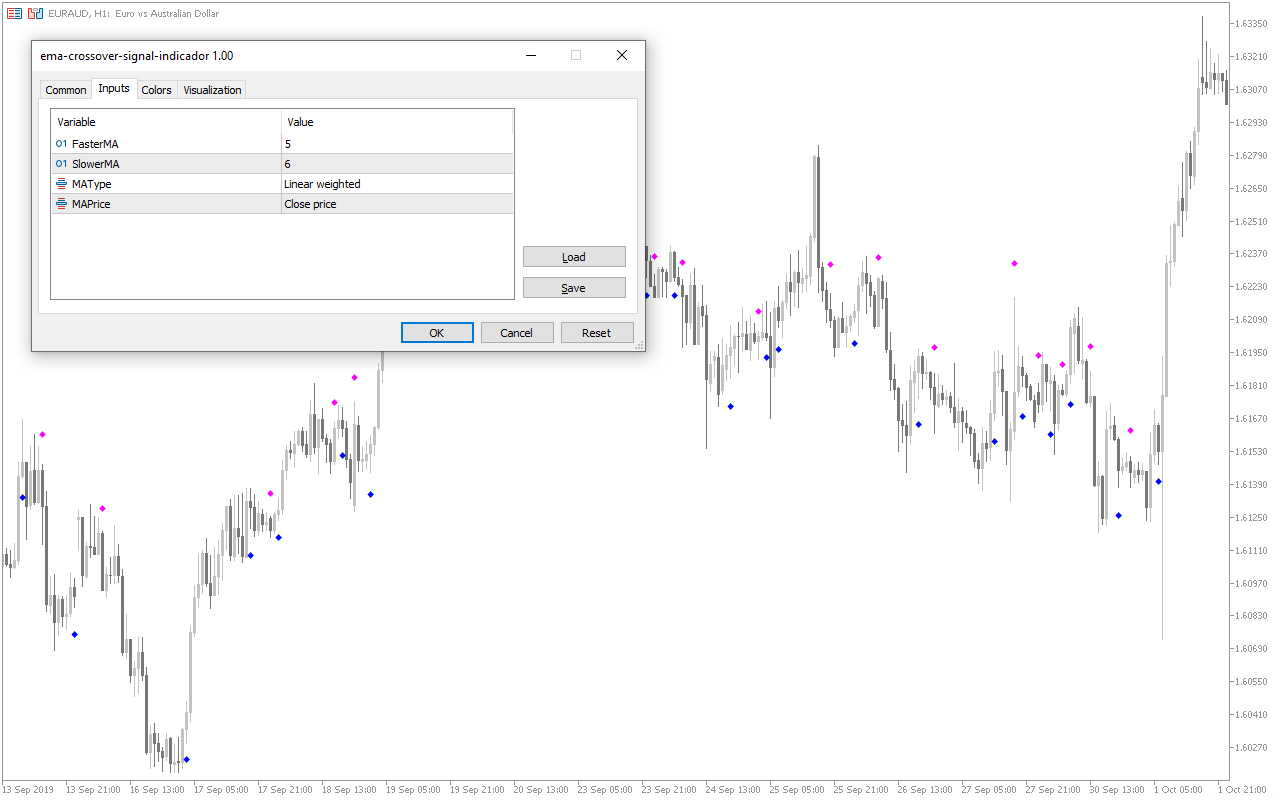The image size is (1280, 800).
Task: Click the 1.60270 price scale label
Action: 1252,748
